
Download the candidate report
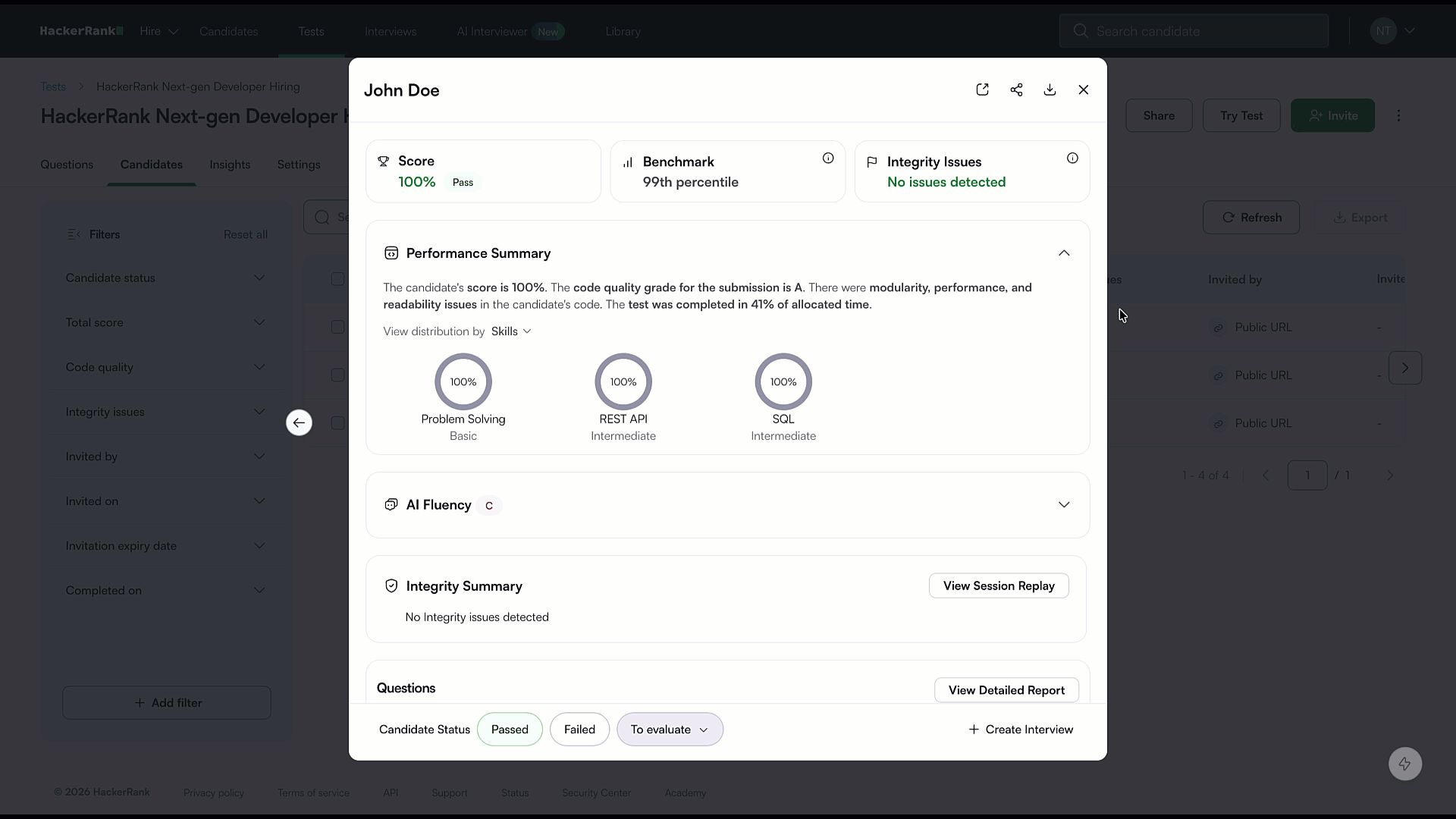(x=1050, y=89)
